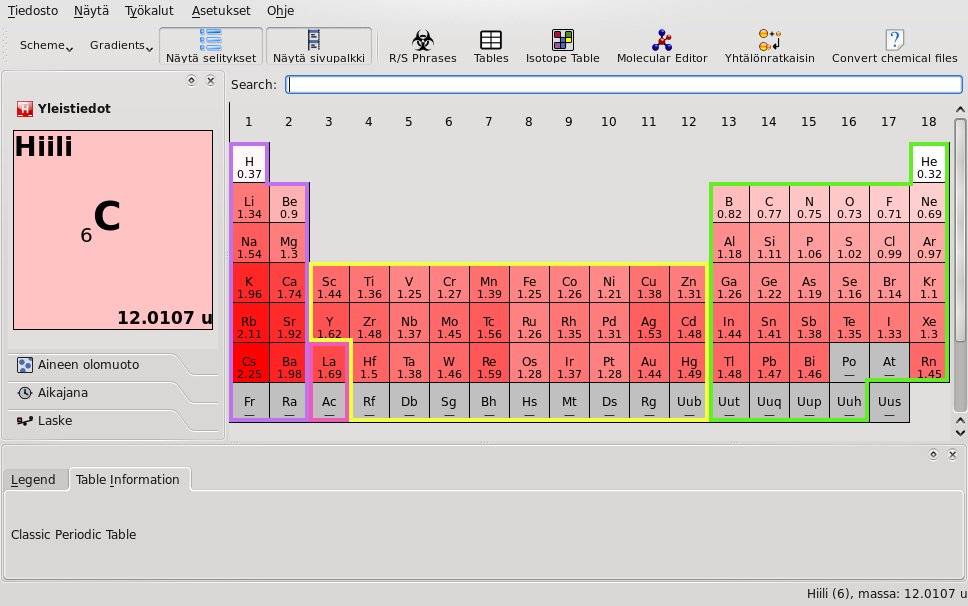Select the He element cell
Image resolution: width=968 pixels, height=606 pixels.
tap(929, 166)
